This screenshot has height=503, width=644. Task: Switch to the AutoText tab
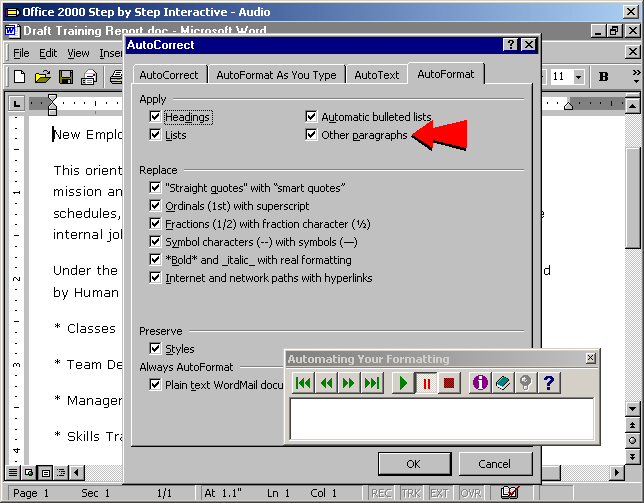tap(376, 75)
